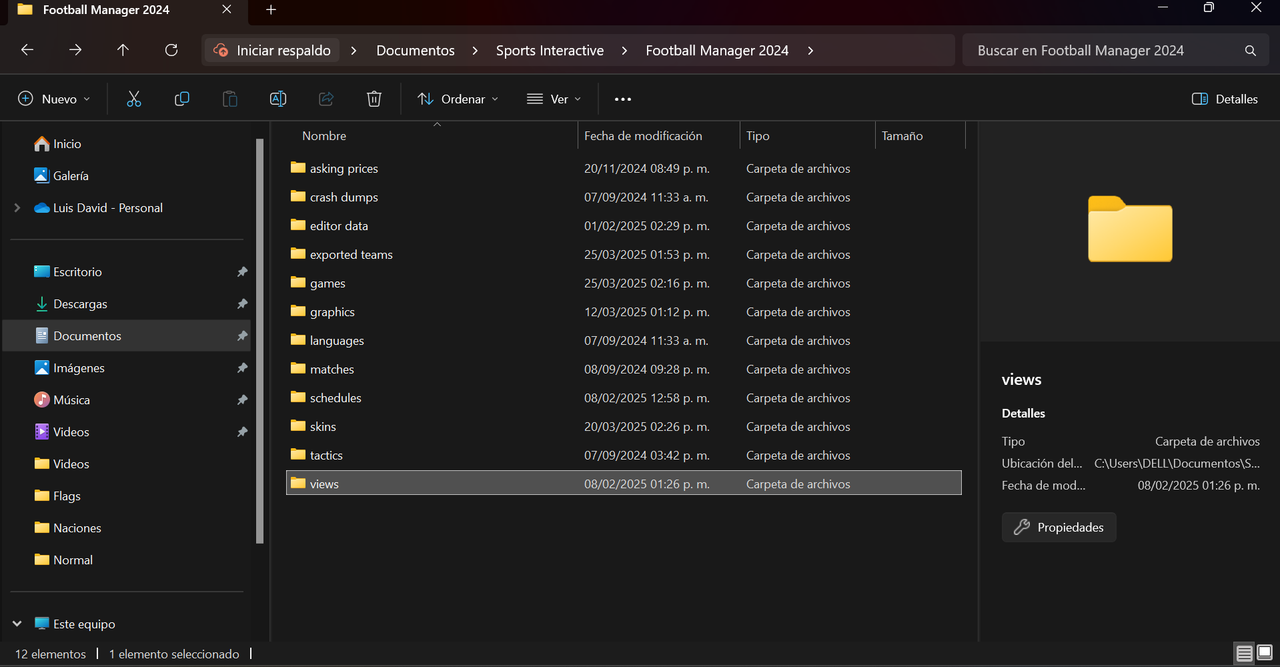The image size is (1280, 667).
Task: Open Galería in the sidebar
Action: [x=61, y=176]
